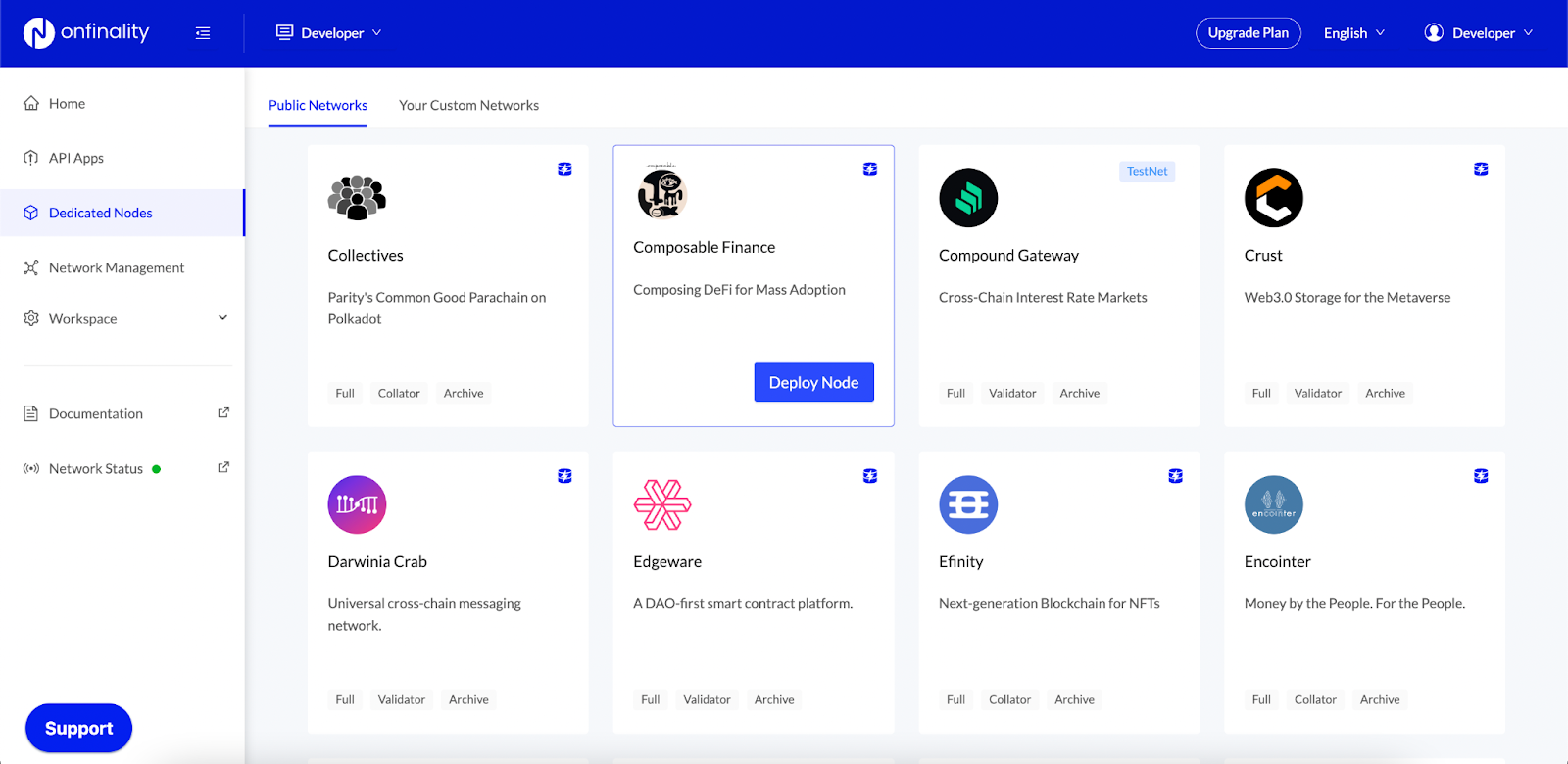Screen dimensions: 1568x764
Task: Open Documentation external link icon
Action: [x=223, y=412]
